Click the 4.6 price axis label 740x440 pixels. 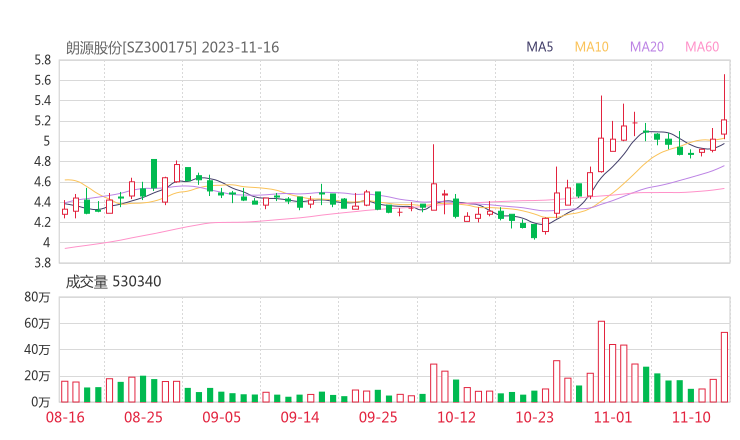(x=42, y=182)
